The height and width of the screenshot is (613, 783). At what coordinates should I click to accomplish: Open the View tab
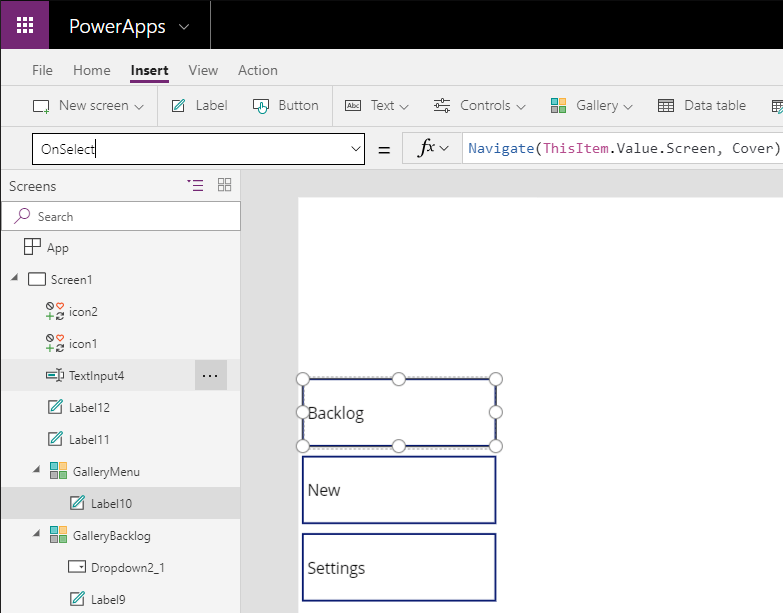click(x=203, y=70)
